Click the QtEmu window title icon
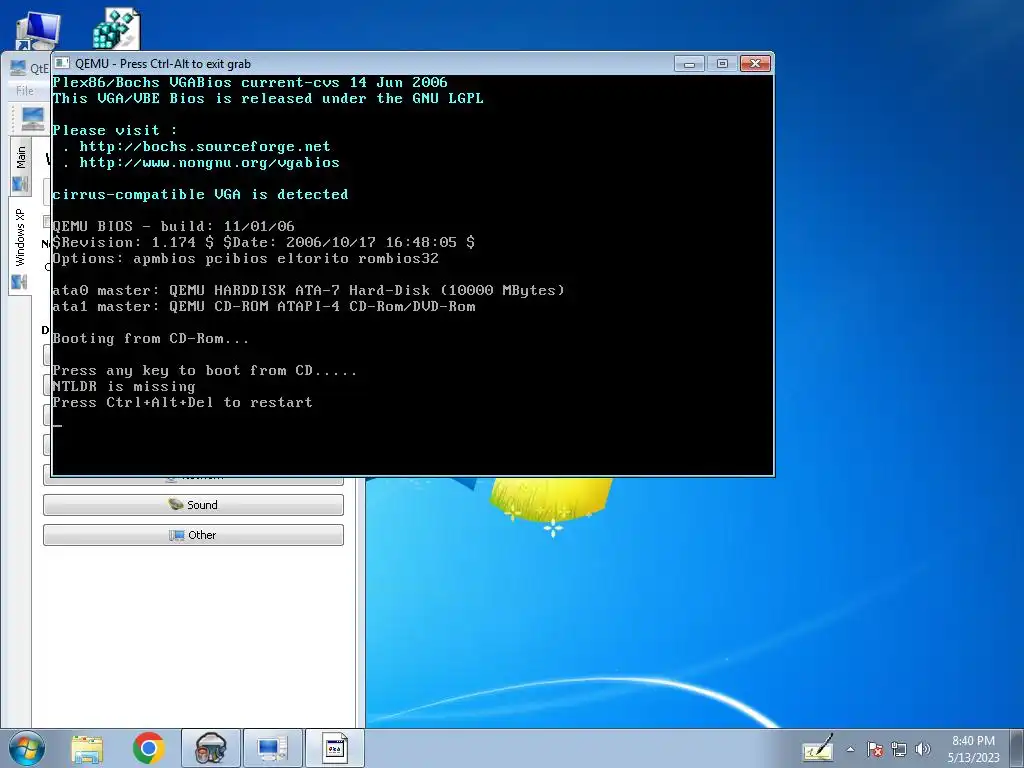Viewport: 1024px width, 768px height. (18, 67)
